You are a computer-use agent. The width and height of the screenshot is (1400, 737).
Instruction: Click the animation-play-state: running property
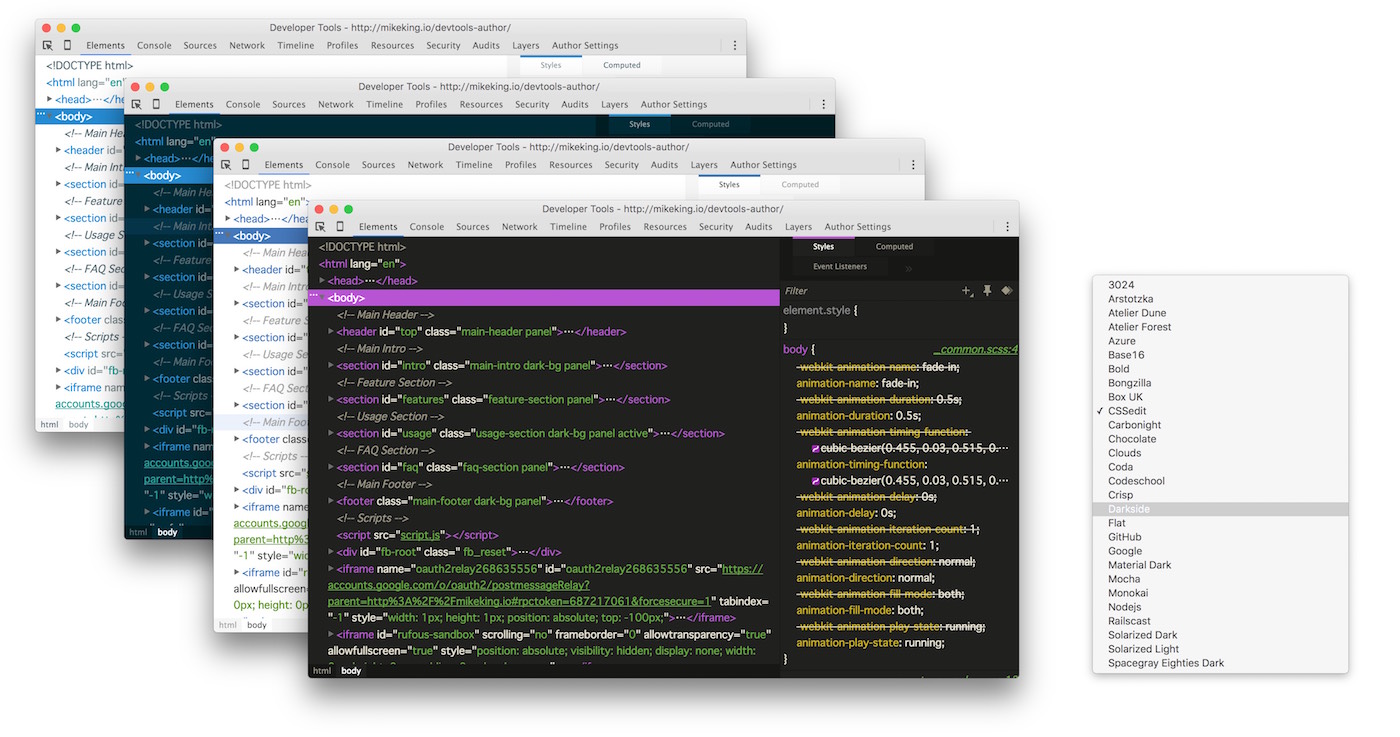tap(872, 643)
